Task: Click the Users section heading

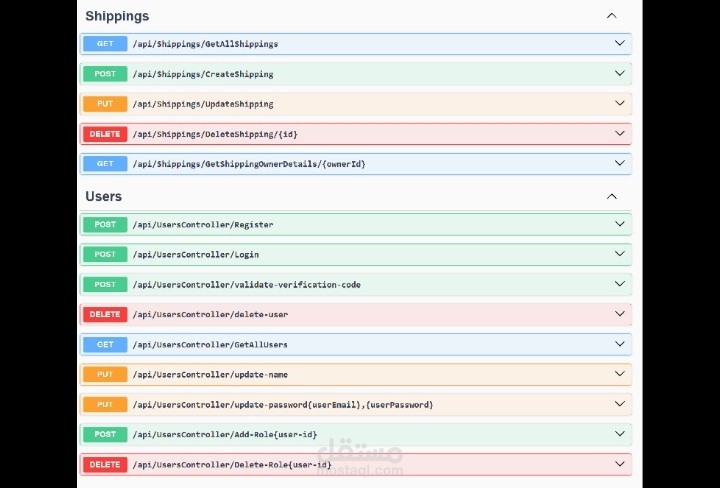Action: [x=103, y=196]
